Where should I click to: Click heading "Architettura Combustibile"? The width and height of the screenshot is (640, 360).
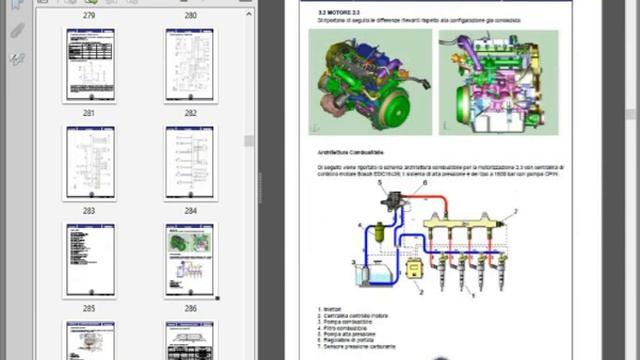351,153
